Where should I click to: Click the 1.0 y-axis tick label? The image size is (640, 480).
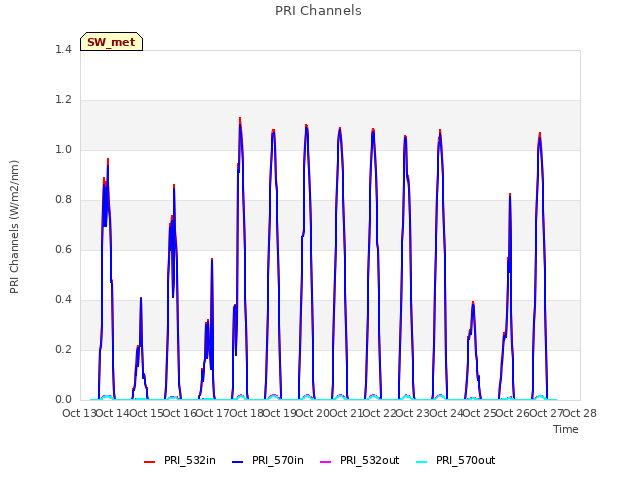(x=63, y=149)
